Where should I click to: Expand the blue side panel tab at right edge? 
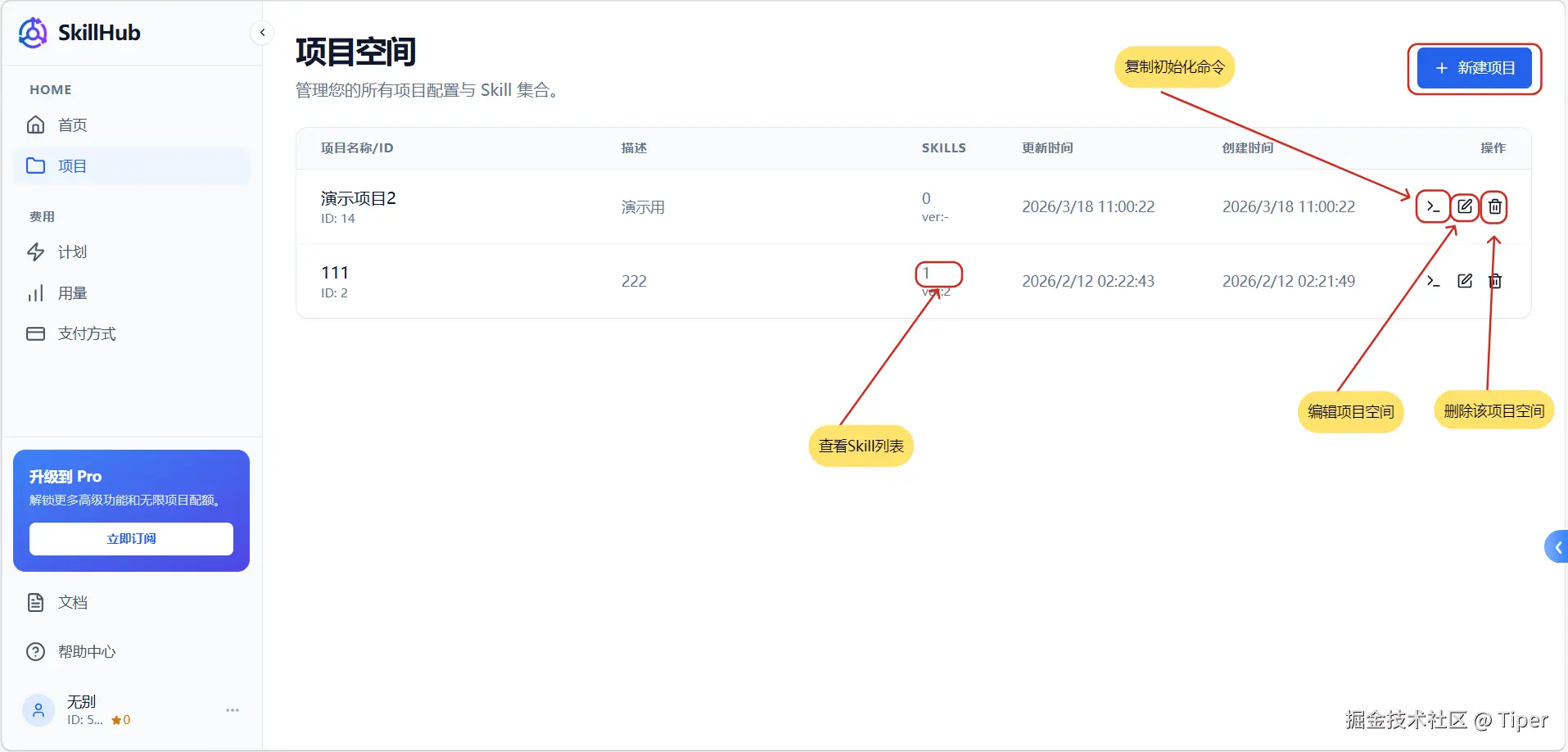click(x=1557, y=546)
